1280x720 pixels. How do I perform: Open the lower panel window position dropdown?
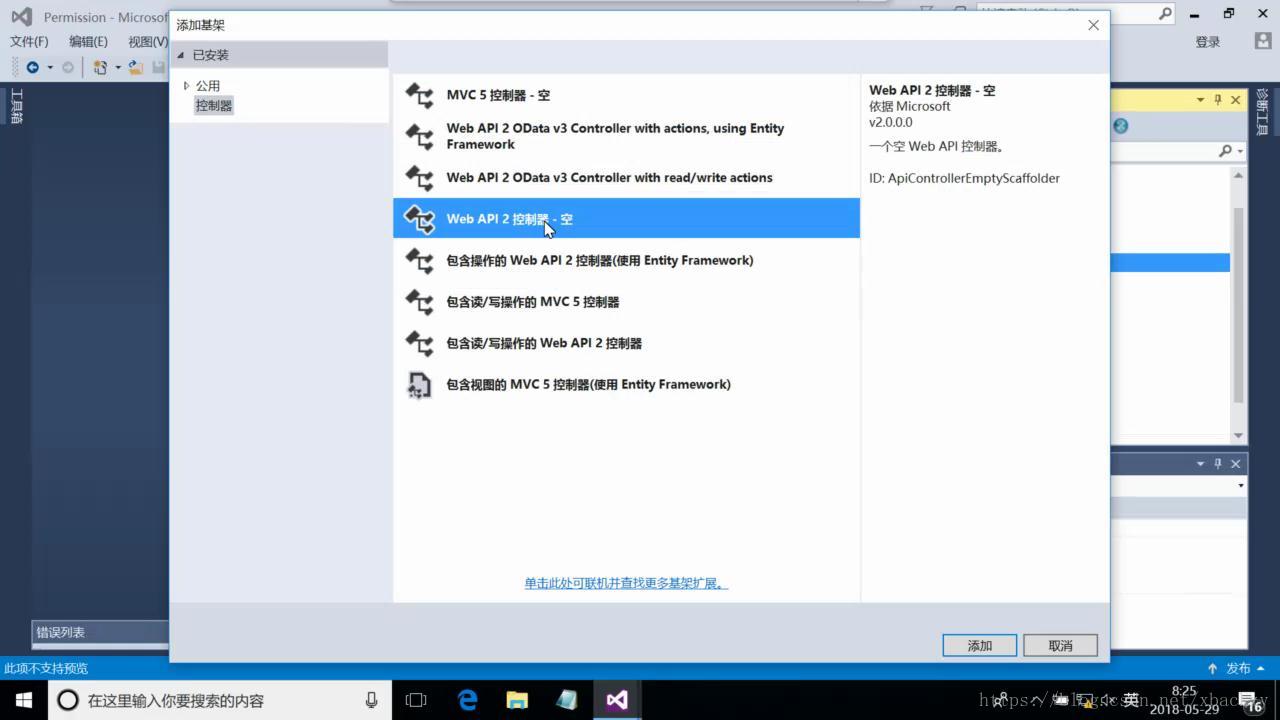pos(1200,464)
